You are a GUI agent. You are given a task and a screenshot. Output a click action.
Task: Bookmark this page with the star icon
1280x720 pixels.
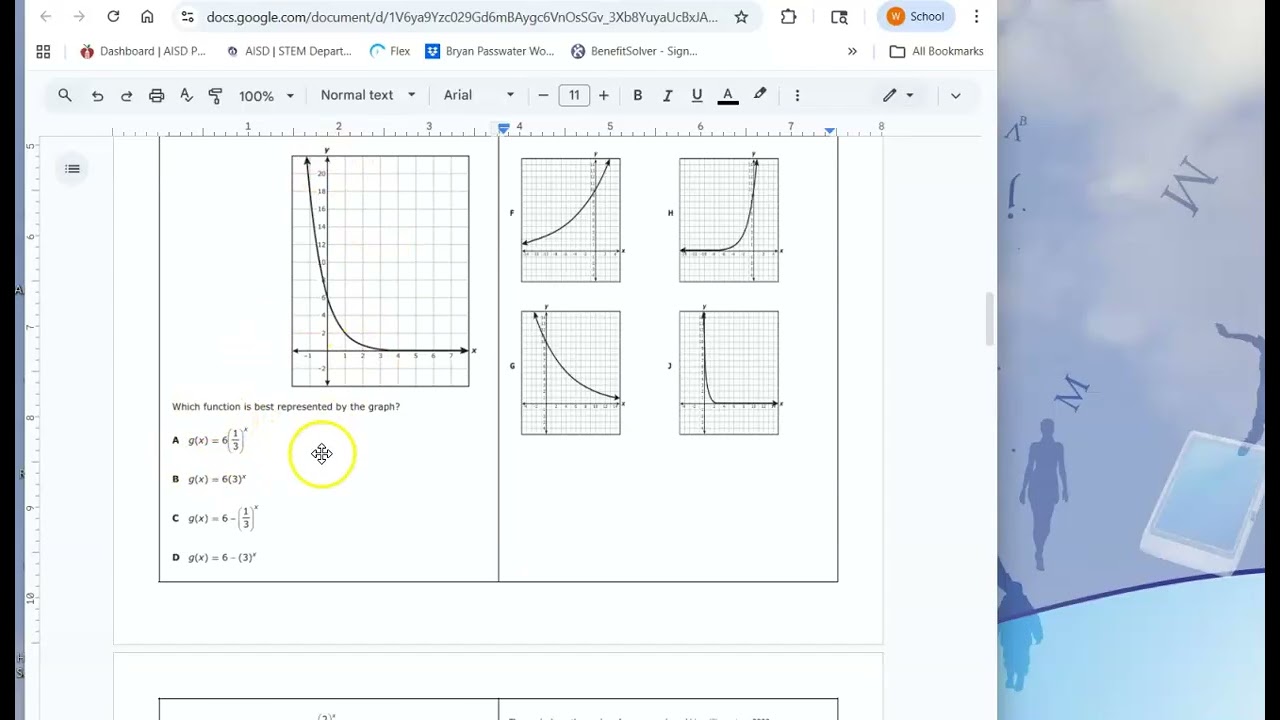741,17
